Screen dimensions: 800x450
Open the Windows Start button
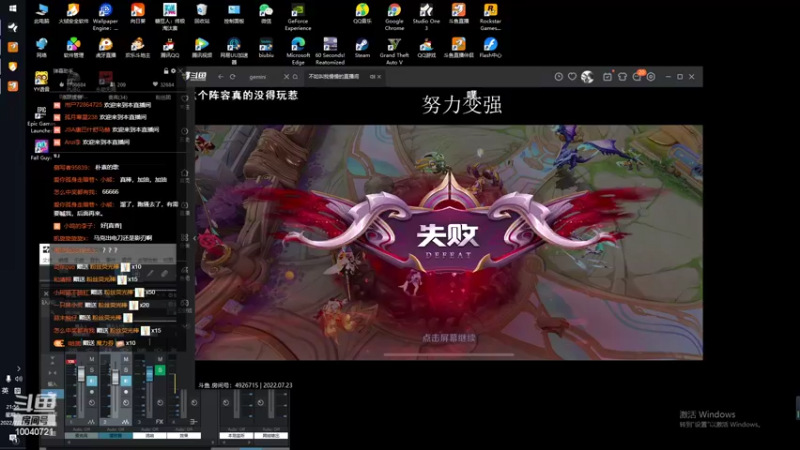point(13,8)
